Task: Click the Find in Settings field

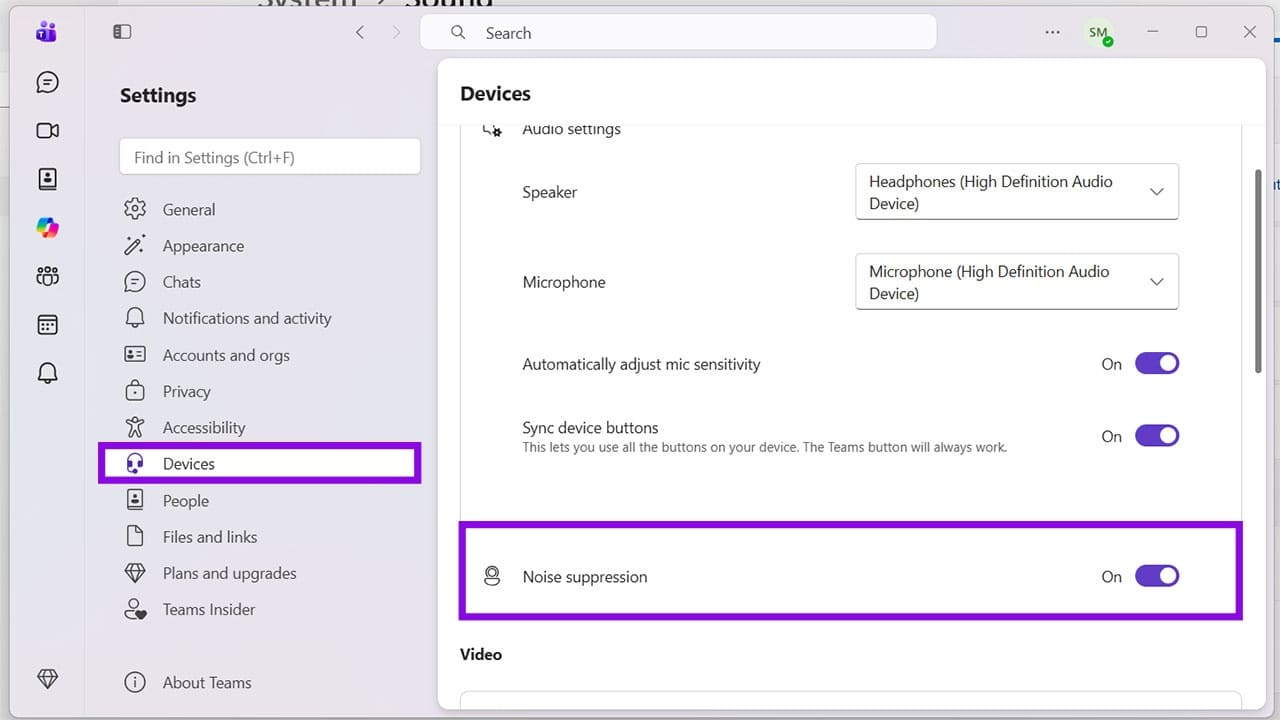Action: pos(270,157)
